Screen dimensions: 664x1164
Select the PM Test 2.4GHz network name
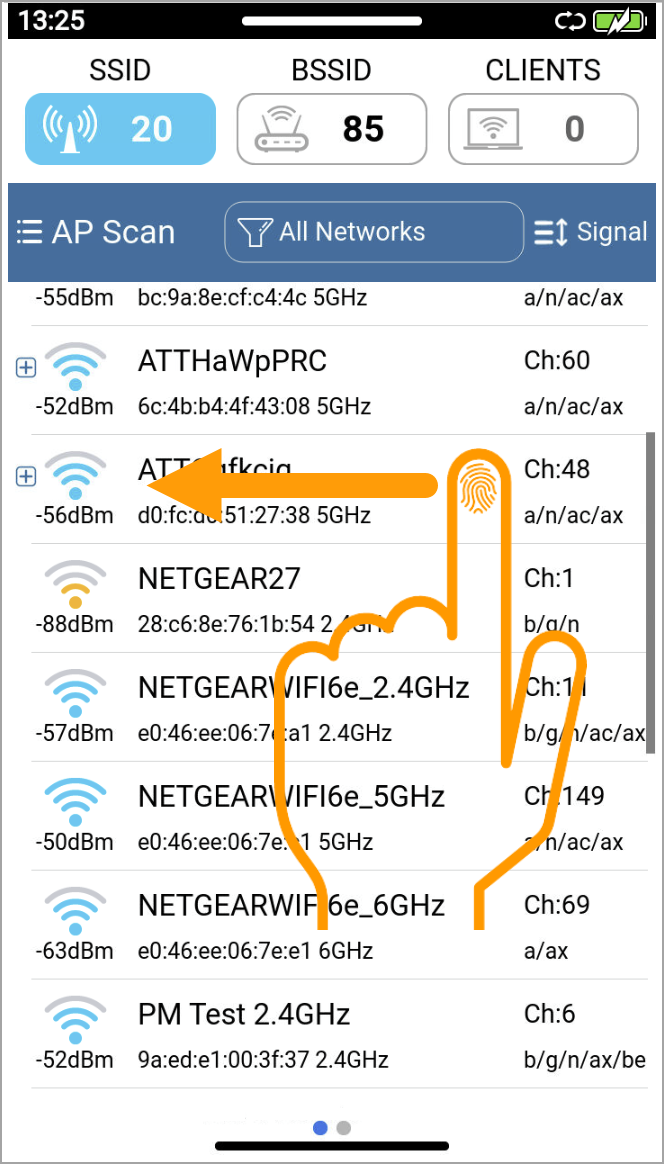coord(244,1013)
